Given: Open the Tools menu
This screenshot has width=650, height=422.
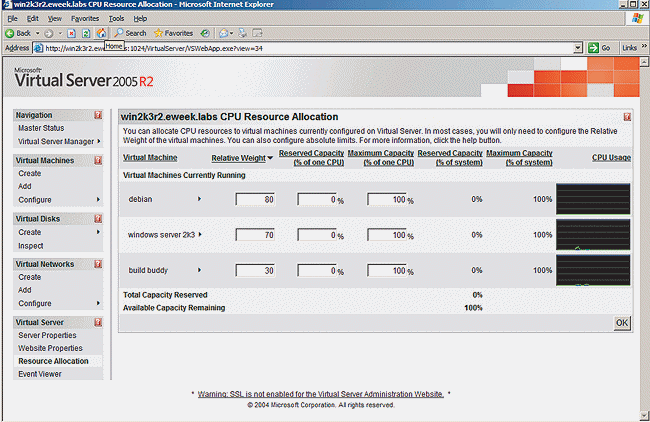Looking at the screenshot, I should (116, 18).
